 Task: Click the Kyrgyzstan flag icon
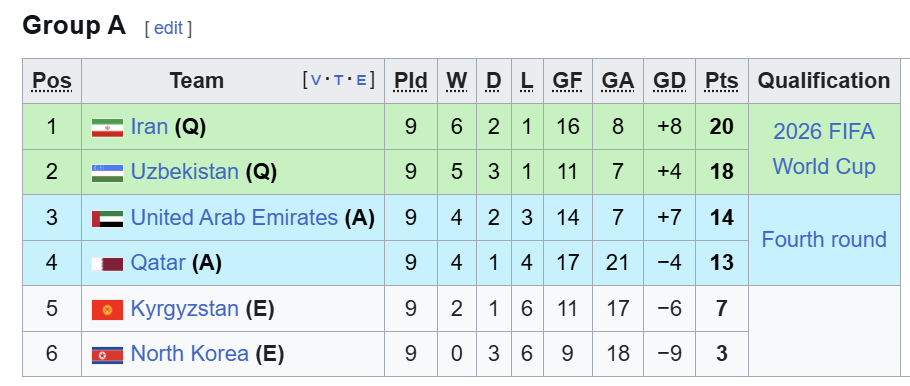[107, 309]
